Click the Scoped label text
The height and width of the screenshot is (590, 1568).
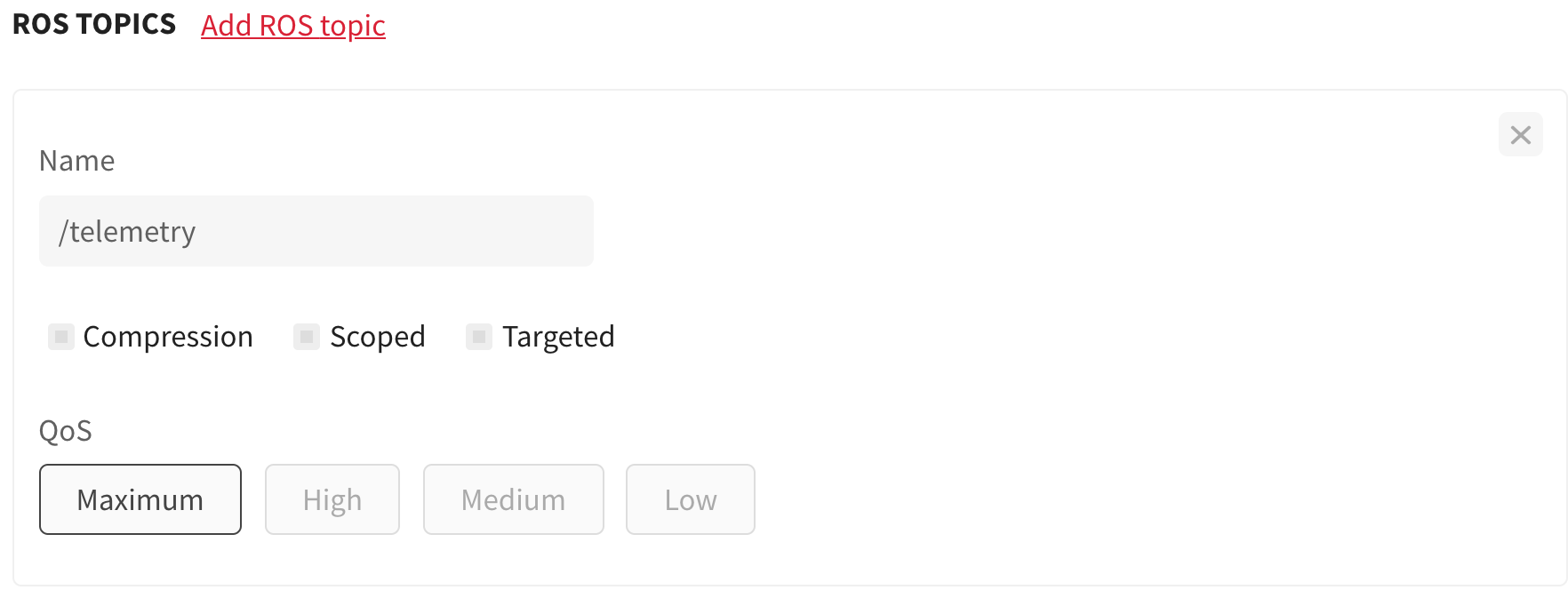(378, 337)
